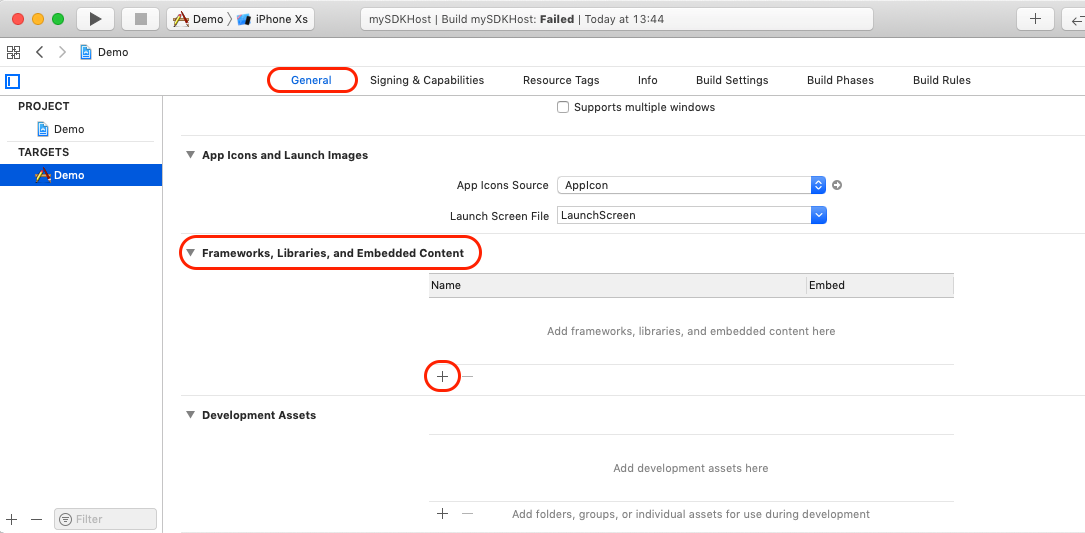1085x533 pixels.
Task: Open the related items grid menu
Action: pyautogui.click(x=13, y=52)
